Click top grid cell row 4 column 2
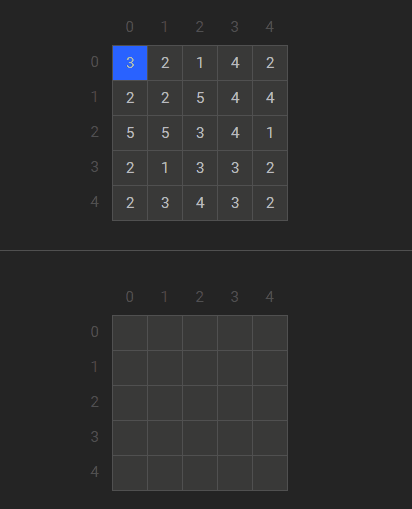Viewport: 412px width, 509px height. point(200,203)
